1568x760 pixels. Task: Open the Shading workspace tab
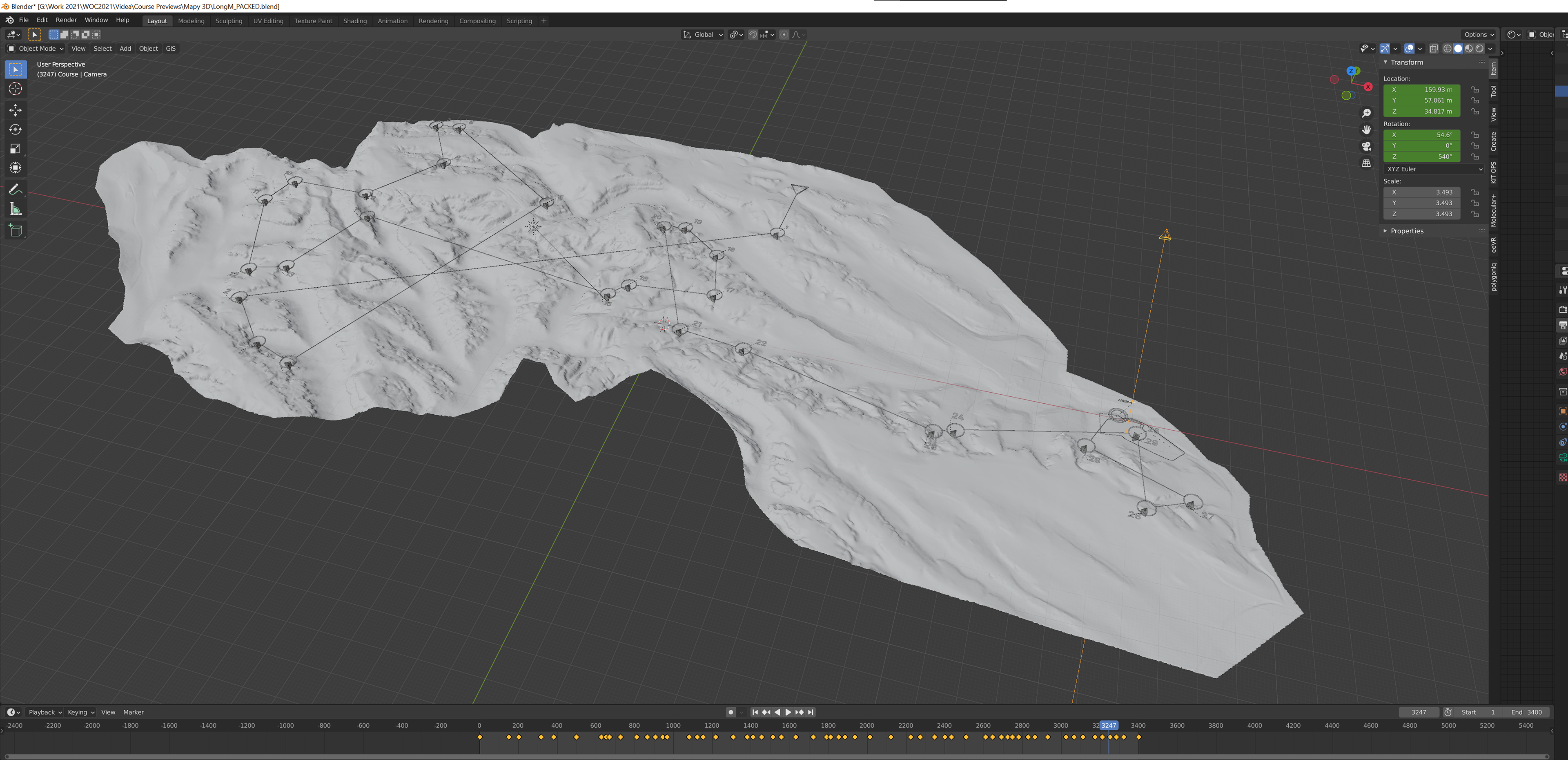(x=354, y=21)
